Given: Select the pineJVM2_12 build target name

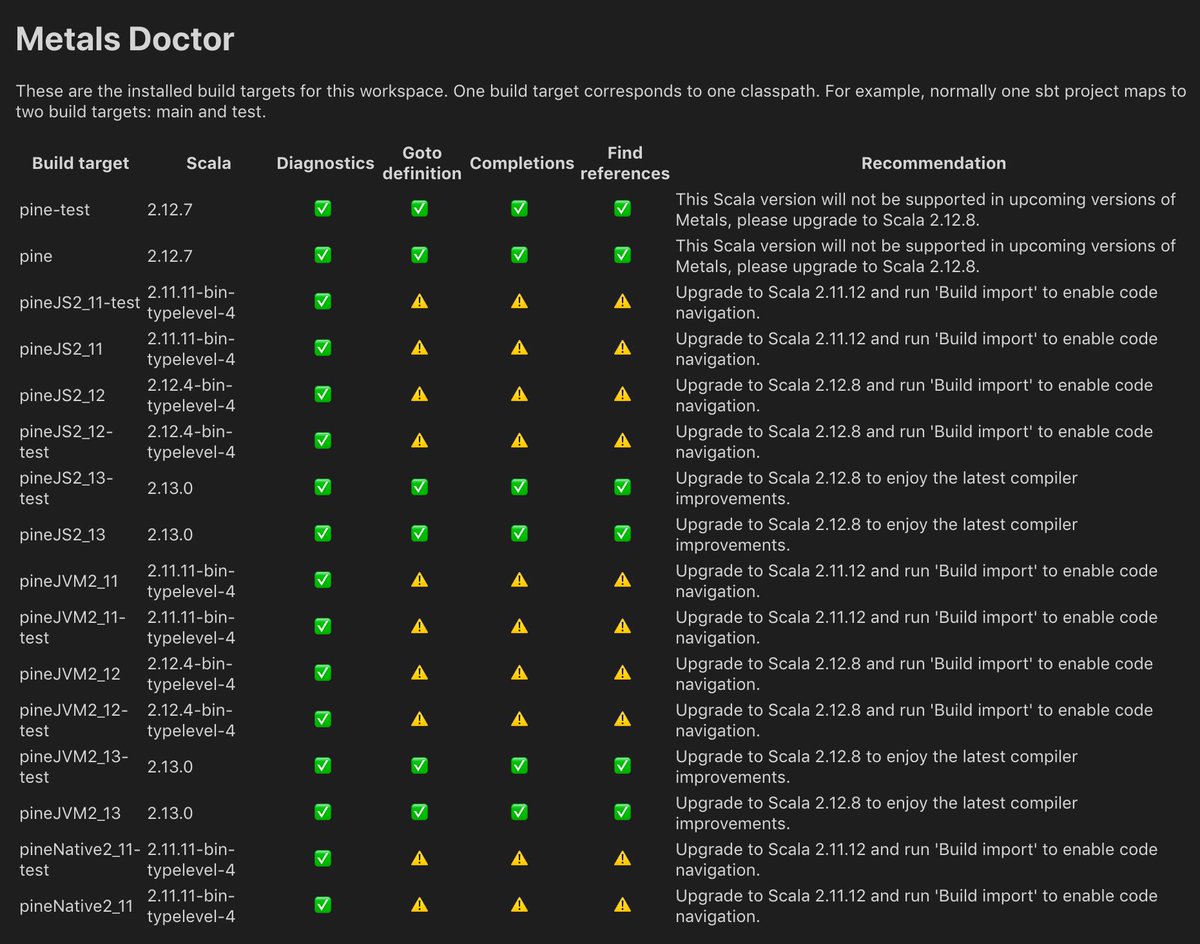Looking at the screenshot, I should pos(70,674).
